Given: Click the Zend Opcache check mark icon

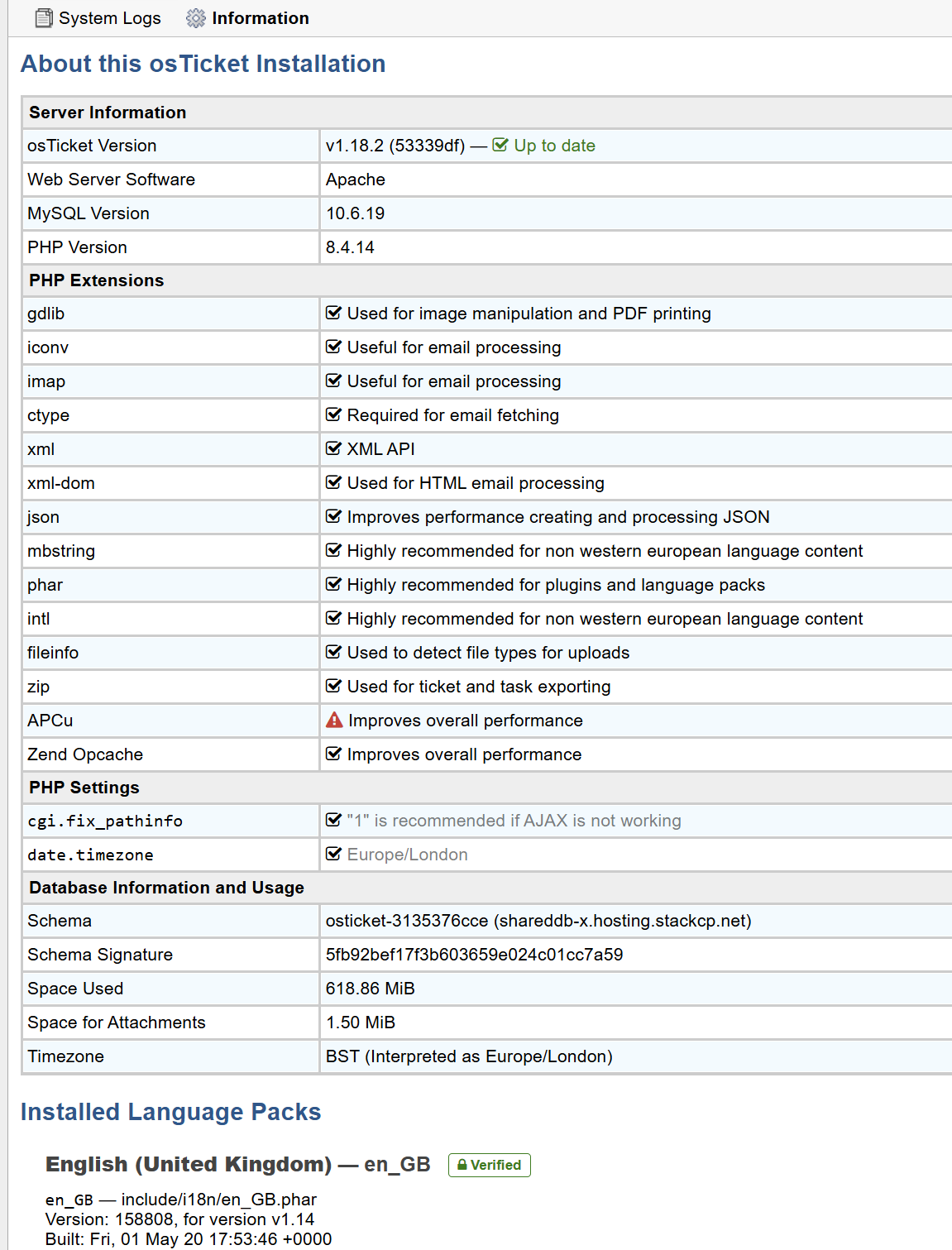Looking at the screenshot, I should (333, 754).
